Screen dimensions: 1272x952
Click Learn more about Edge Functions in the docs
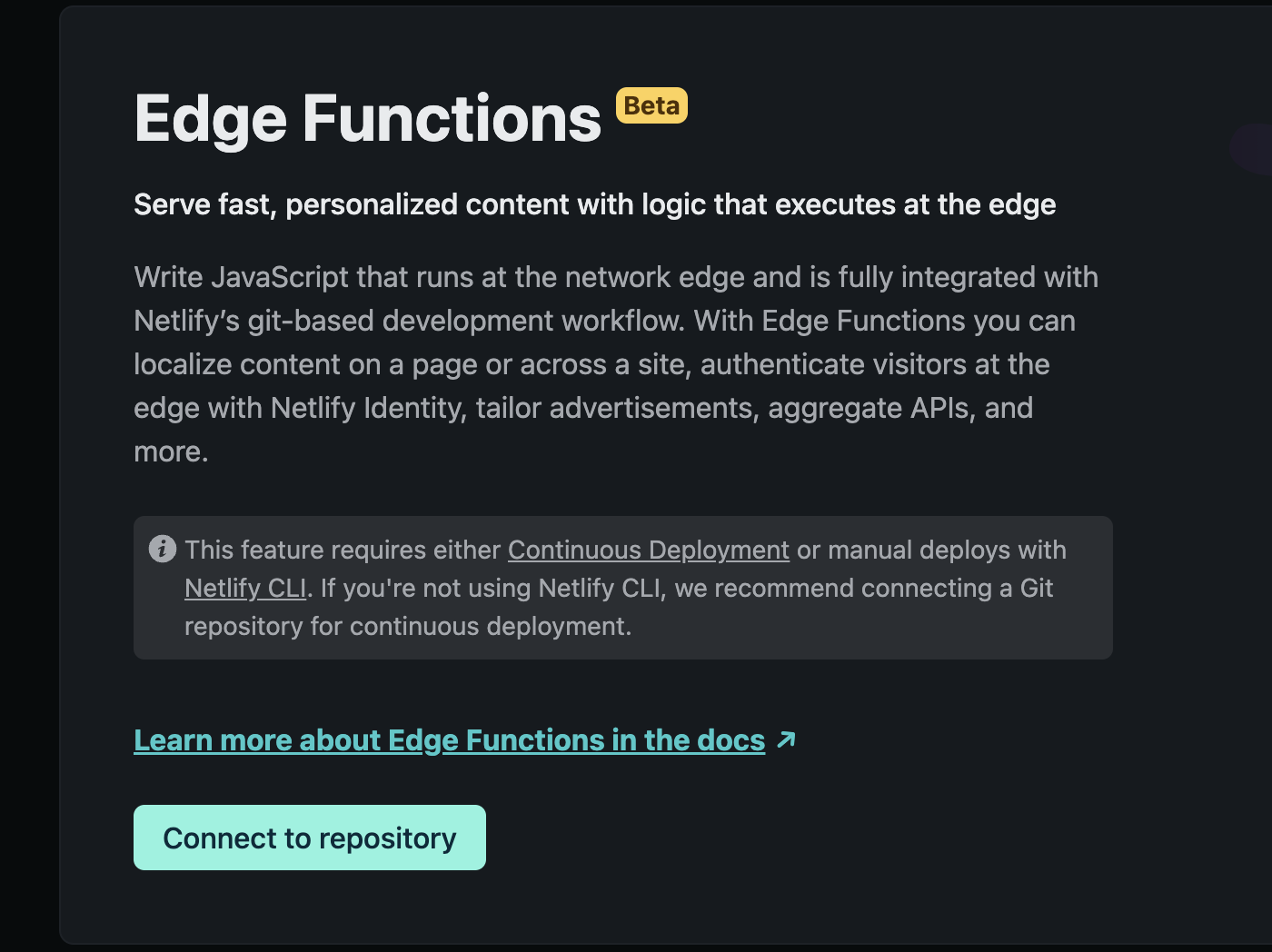449,739
